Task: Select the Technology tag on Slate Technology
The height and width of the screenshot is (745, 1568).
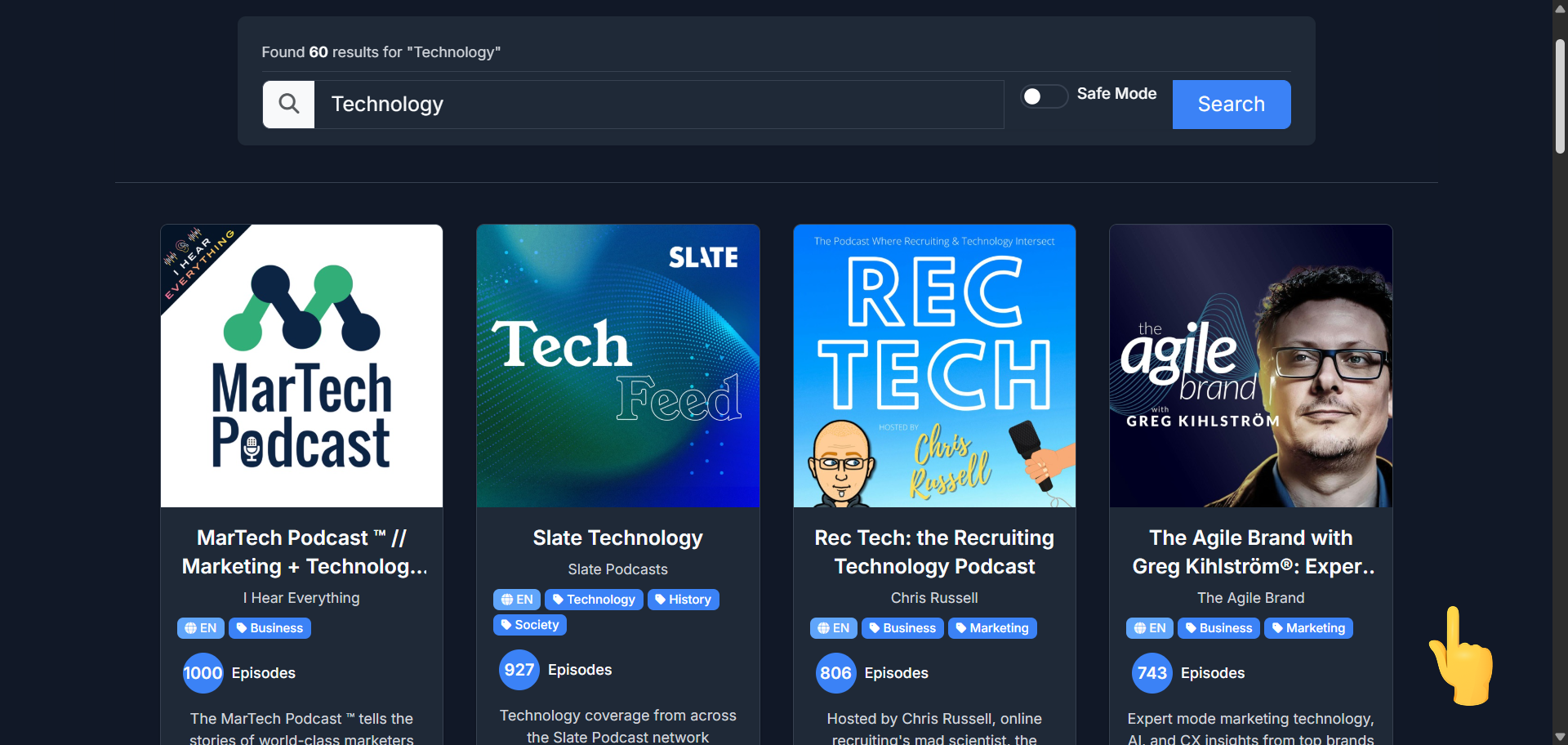Action: (x=594, y=600)
